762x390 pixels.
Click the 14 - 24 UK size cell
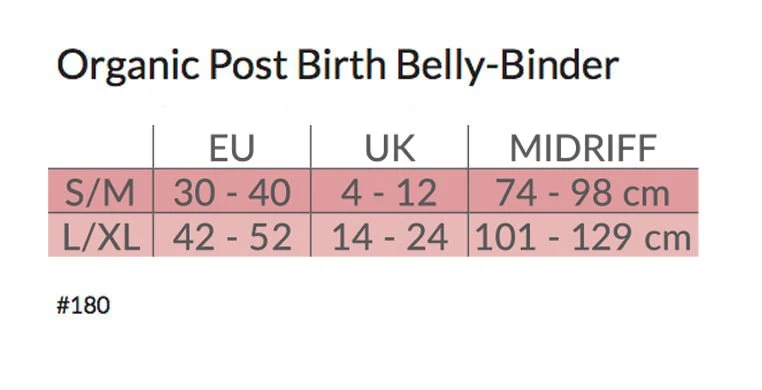tap(389, 237)
